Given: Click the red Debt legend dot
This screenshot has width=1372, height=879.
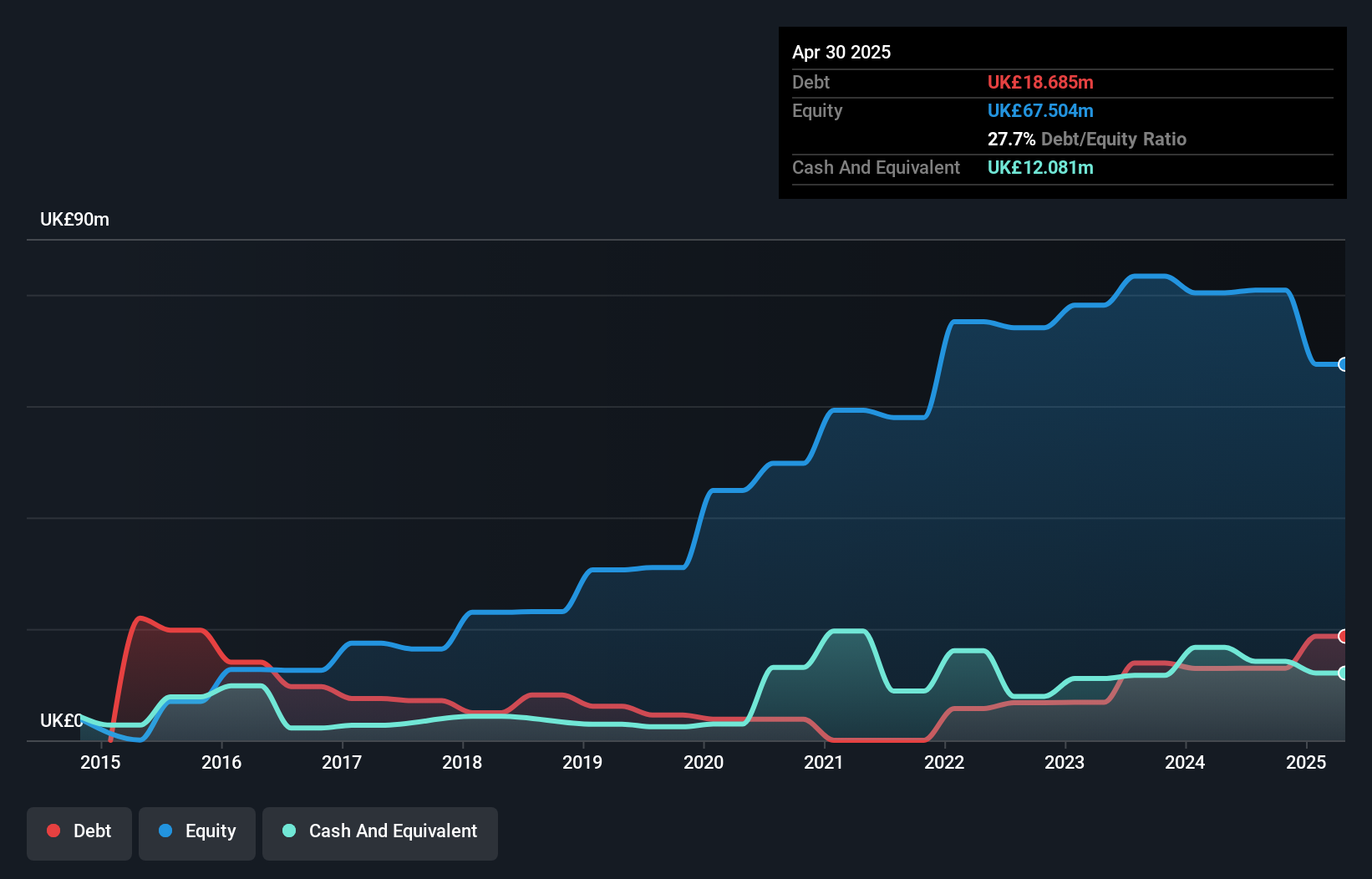Looking at the screenshot, I should coord(53,831).
